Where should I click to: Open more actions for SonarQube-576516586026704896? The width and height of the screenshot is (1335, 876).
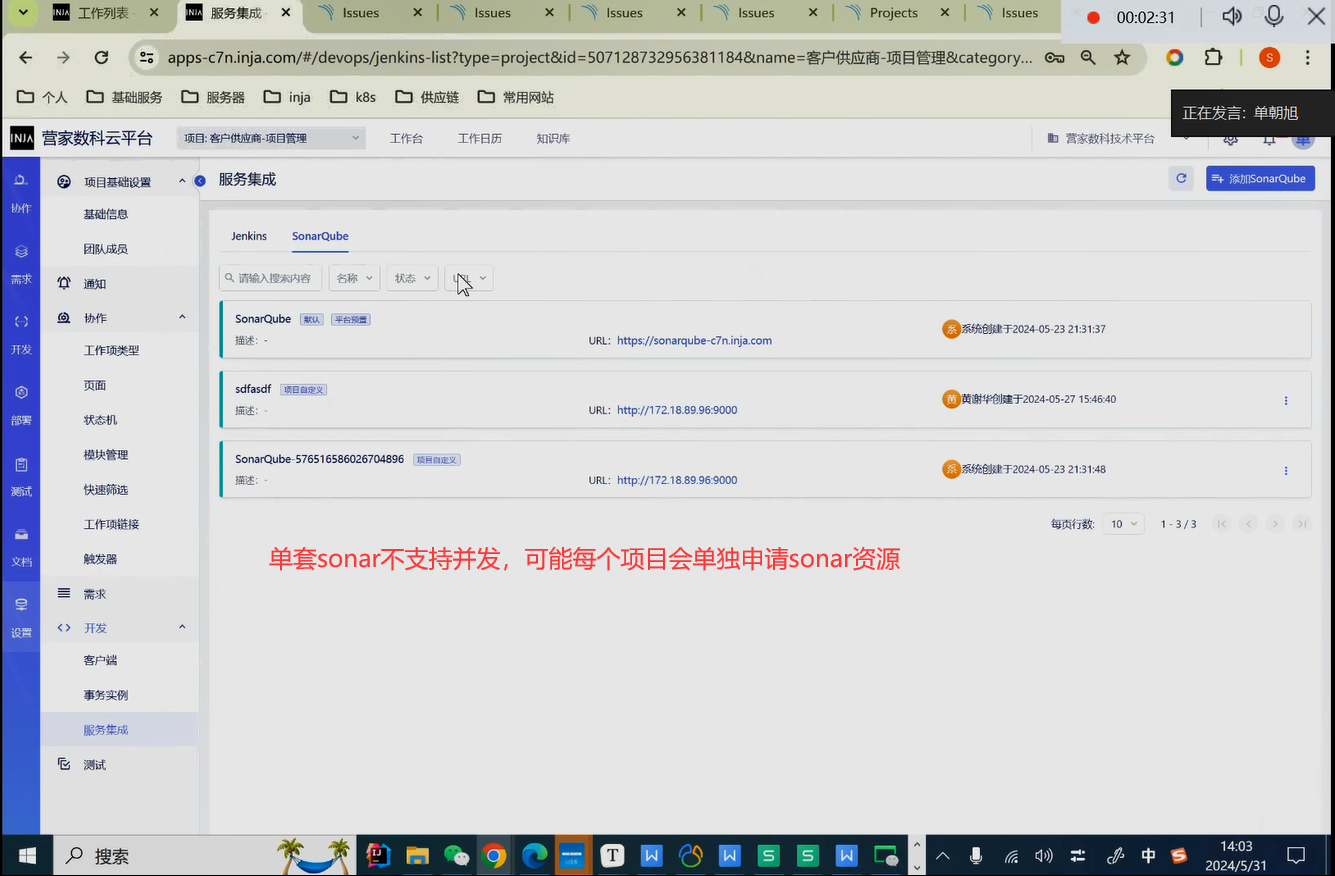1286,470
